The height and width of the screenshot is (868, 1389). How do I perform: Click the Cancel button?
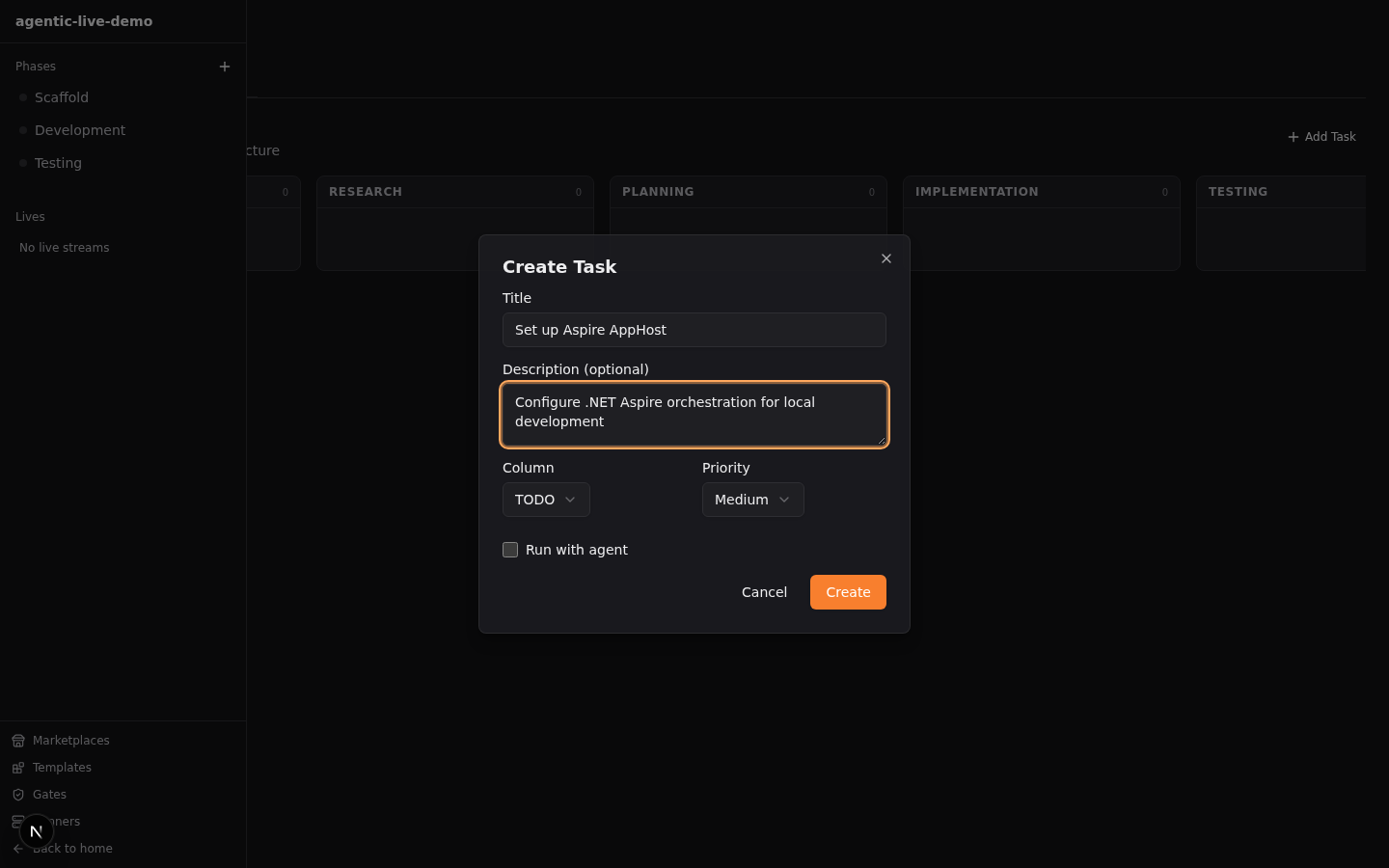[764, 592]
